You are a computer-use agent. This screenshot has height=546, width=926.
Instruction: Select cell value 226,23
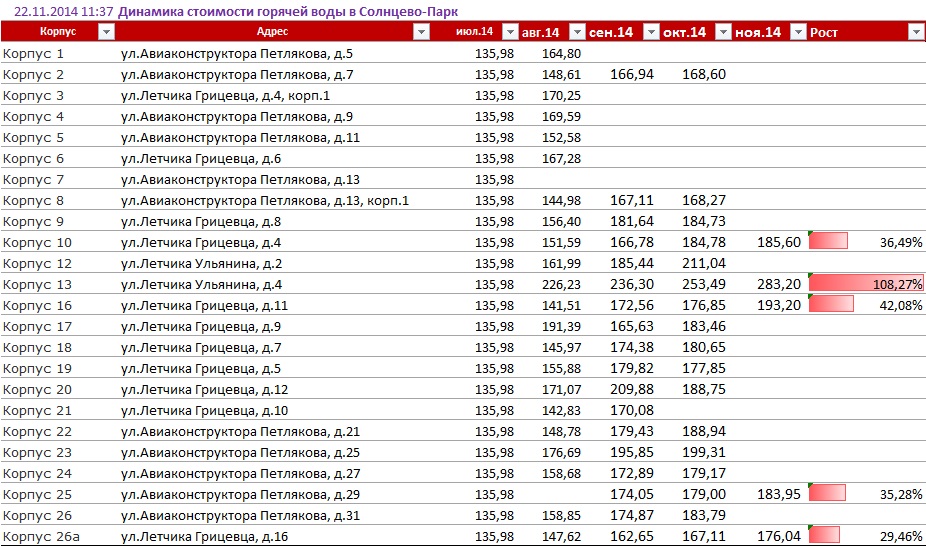coord(562,285)
